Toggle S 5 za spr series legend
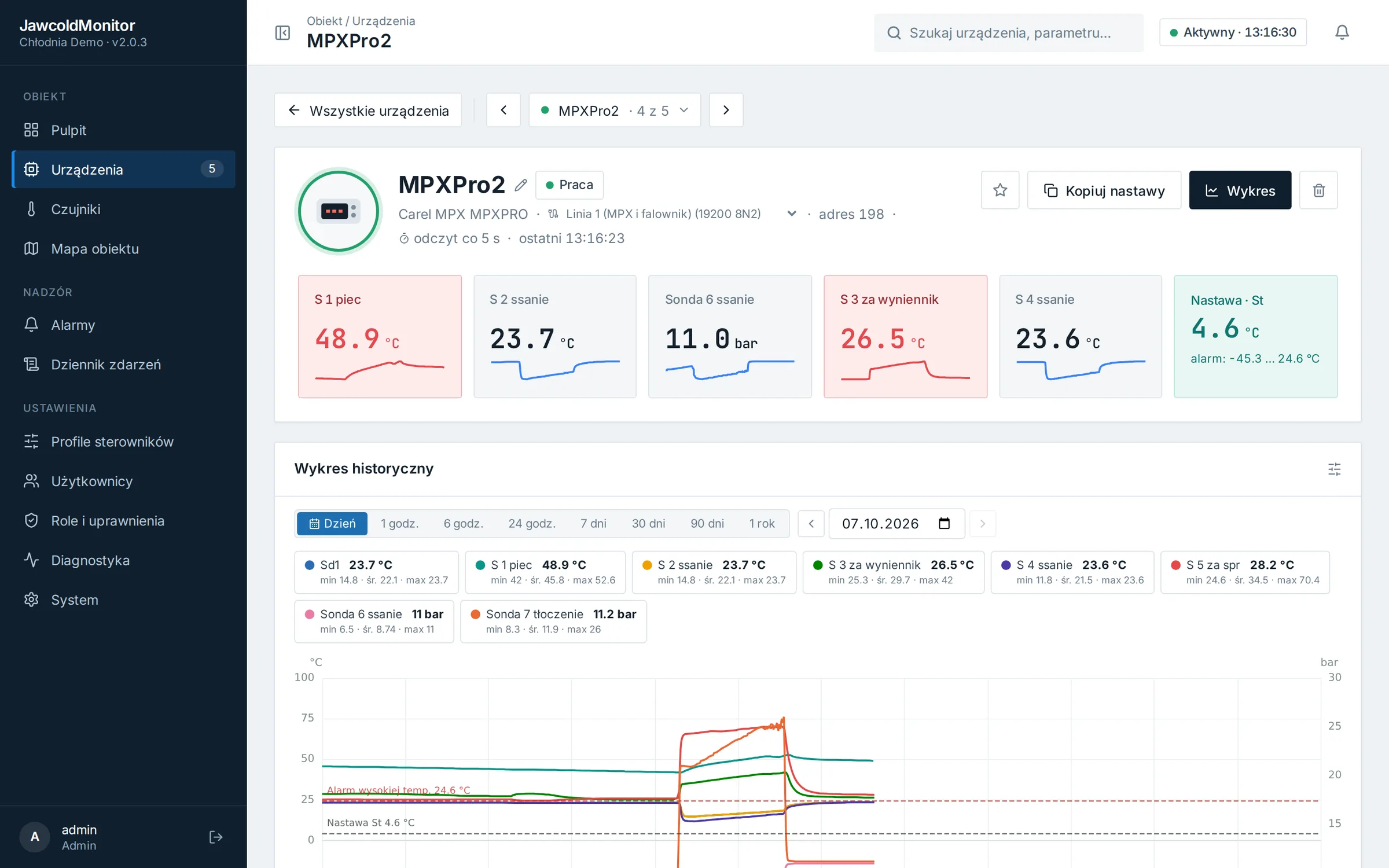This screenshot has width=1389, height=868. tap(1245, 572)
